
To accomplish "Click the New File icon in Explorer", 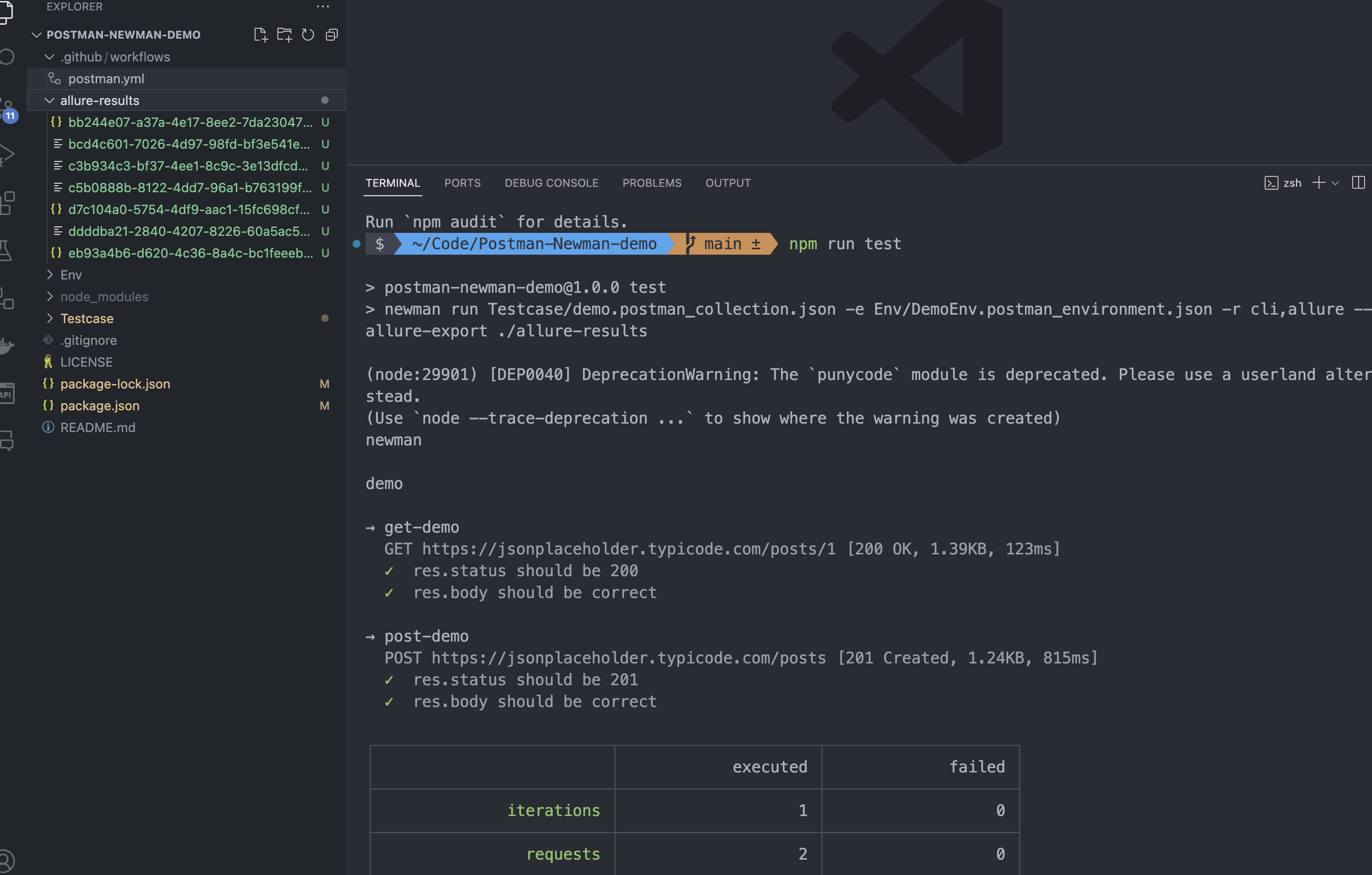I will click(261, 35).
